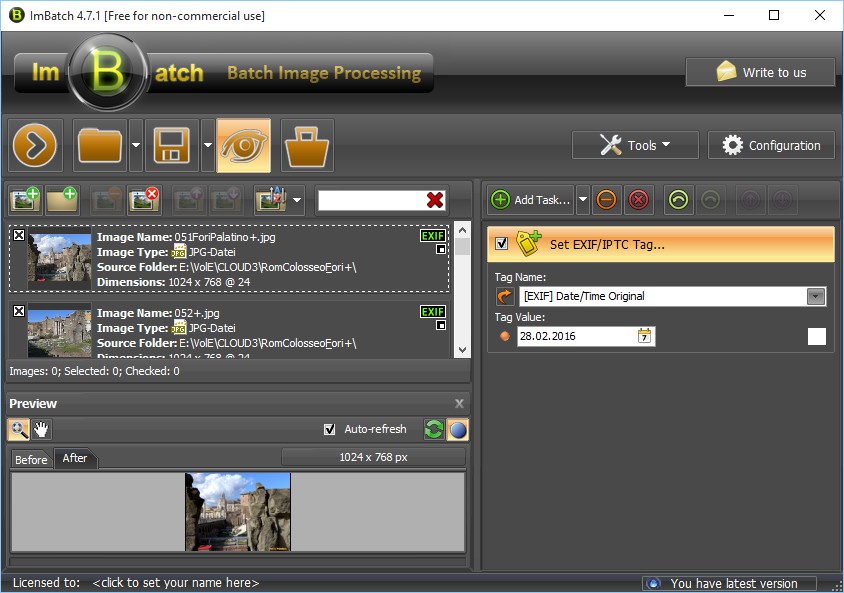Viewport: 844px width, 593px height.
Task: Toggle the Auto-refresh checkbox
Action: tap(329, 429)
